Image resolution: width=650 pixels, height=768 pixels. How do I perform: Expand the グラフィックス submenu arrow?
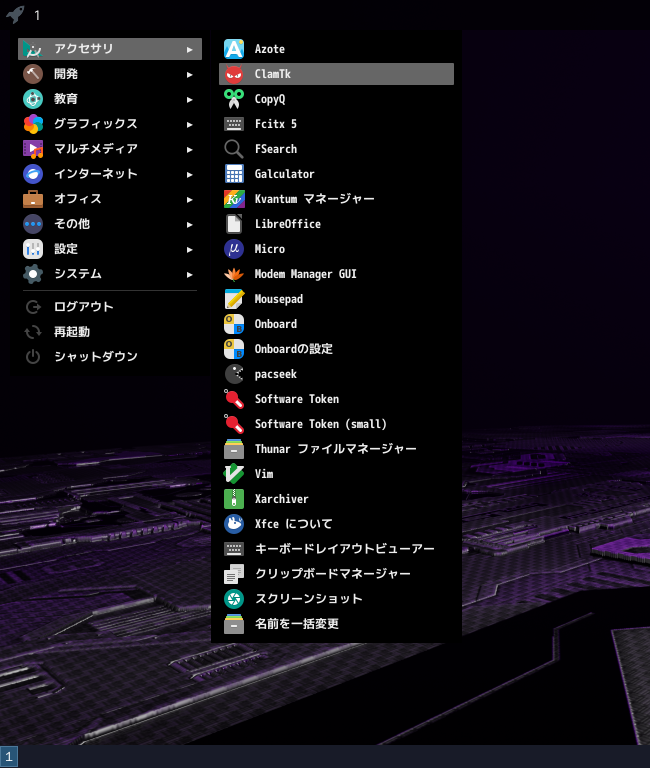tap(190, 124)
